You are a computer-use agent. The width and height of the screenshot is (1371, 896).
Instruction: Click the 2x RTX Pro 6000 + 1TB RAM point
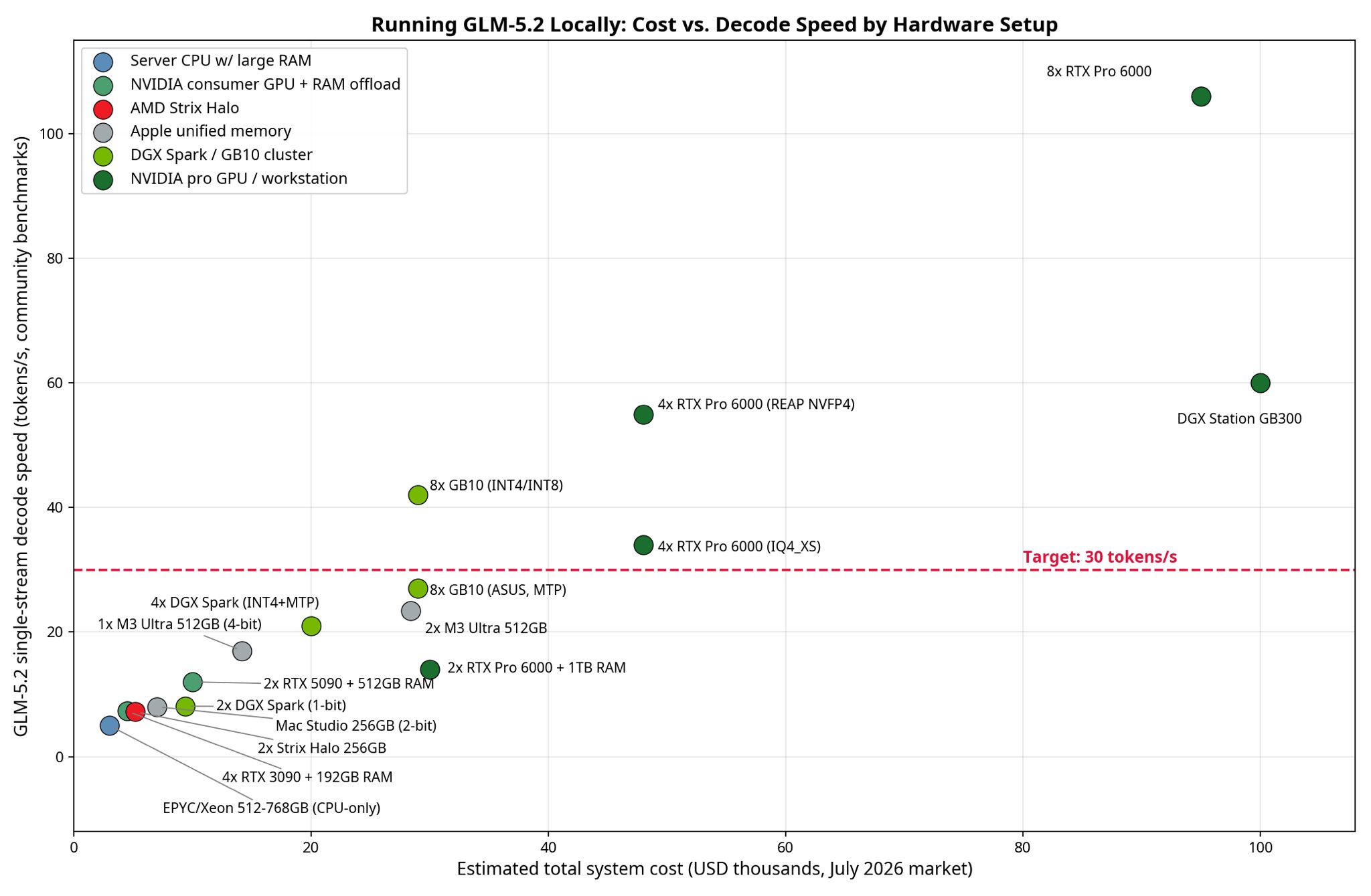tap(430, 670)
